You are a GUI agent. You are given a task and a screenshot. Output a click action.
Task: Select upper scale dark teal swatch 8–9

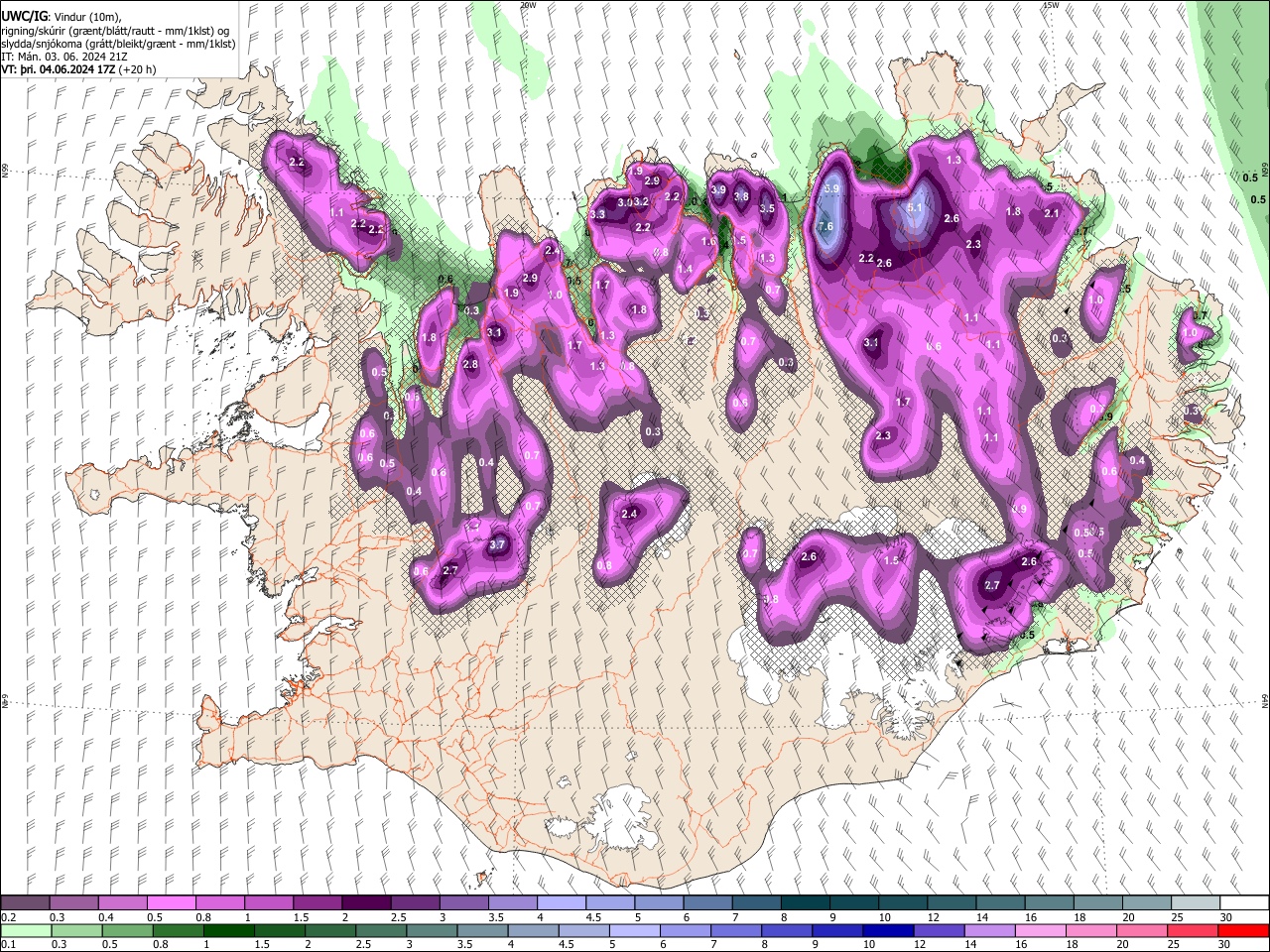805,903
